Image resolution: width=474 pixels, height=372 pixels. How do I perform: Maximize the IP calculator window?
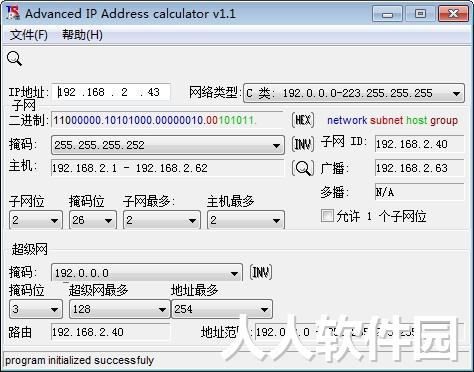[x=420, y=14]
